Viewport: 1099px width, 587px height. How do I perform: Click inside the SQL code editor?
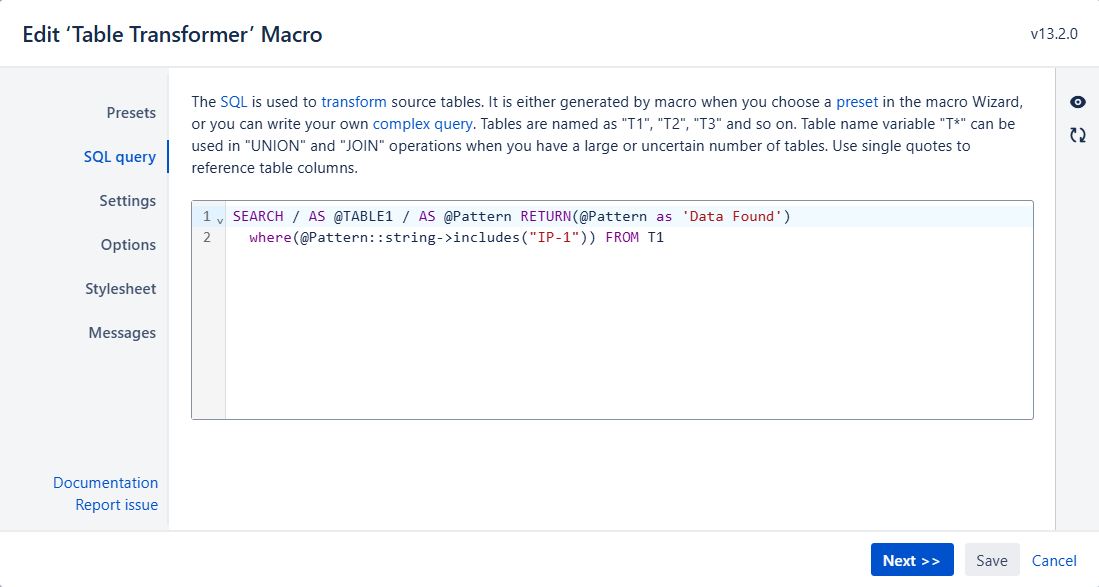(x=628, y=320)
